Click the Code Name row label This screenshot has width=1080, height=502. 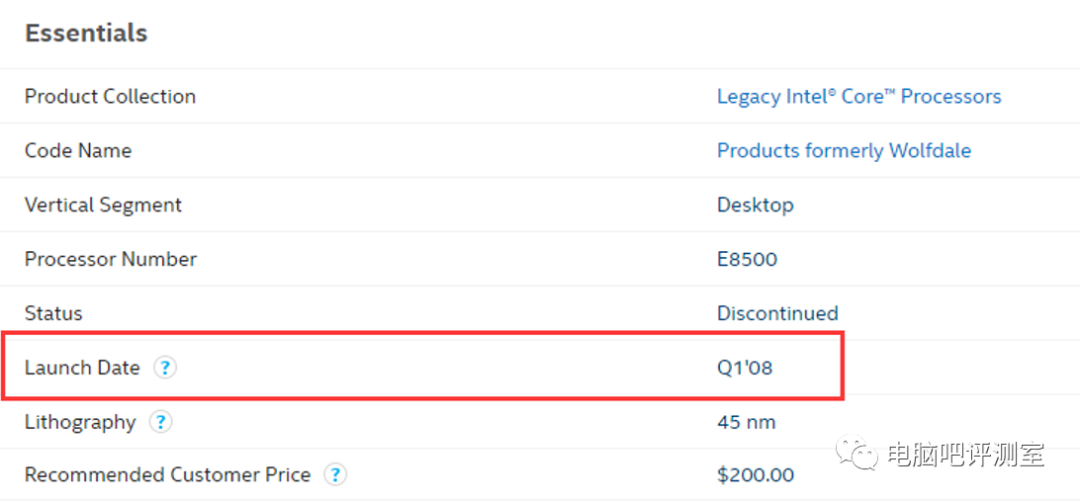pyautogui.click(x=78, y=151)
